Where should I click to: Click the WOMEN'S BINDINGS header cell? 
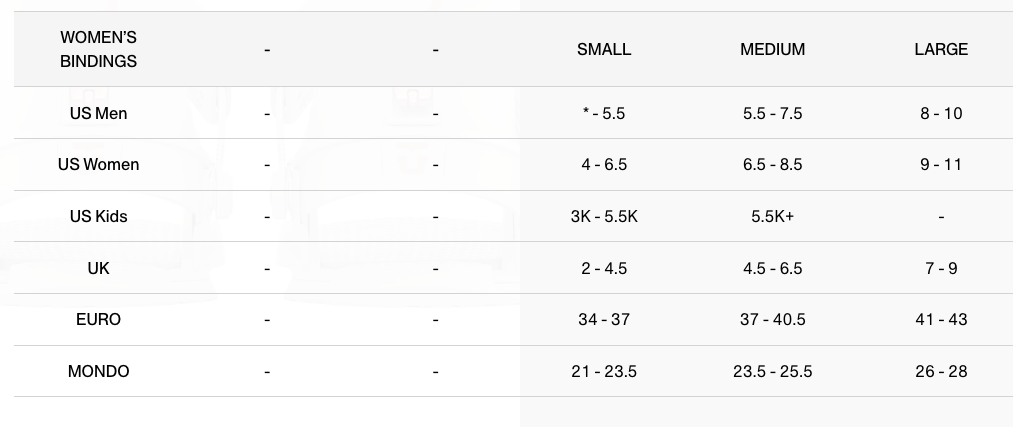(x=98, y=49)
